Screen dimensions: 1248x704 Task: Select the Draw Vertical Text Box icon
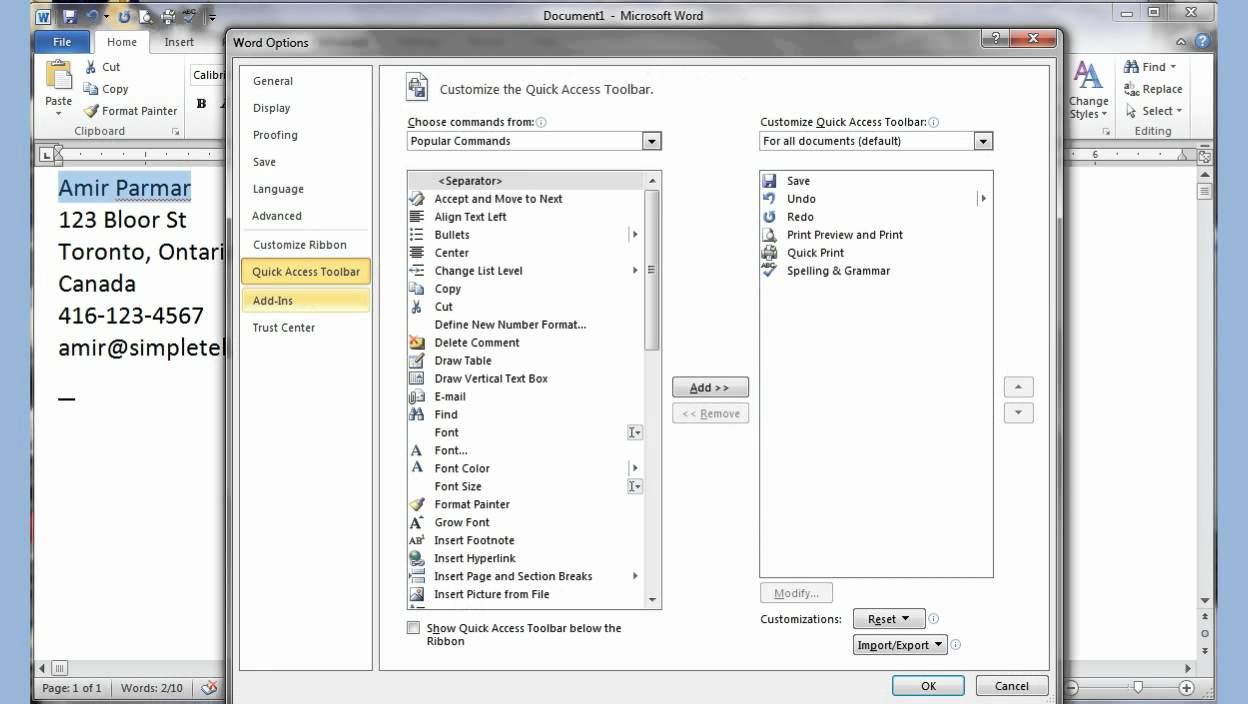[417, 379]
